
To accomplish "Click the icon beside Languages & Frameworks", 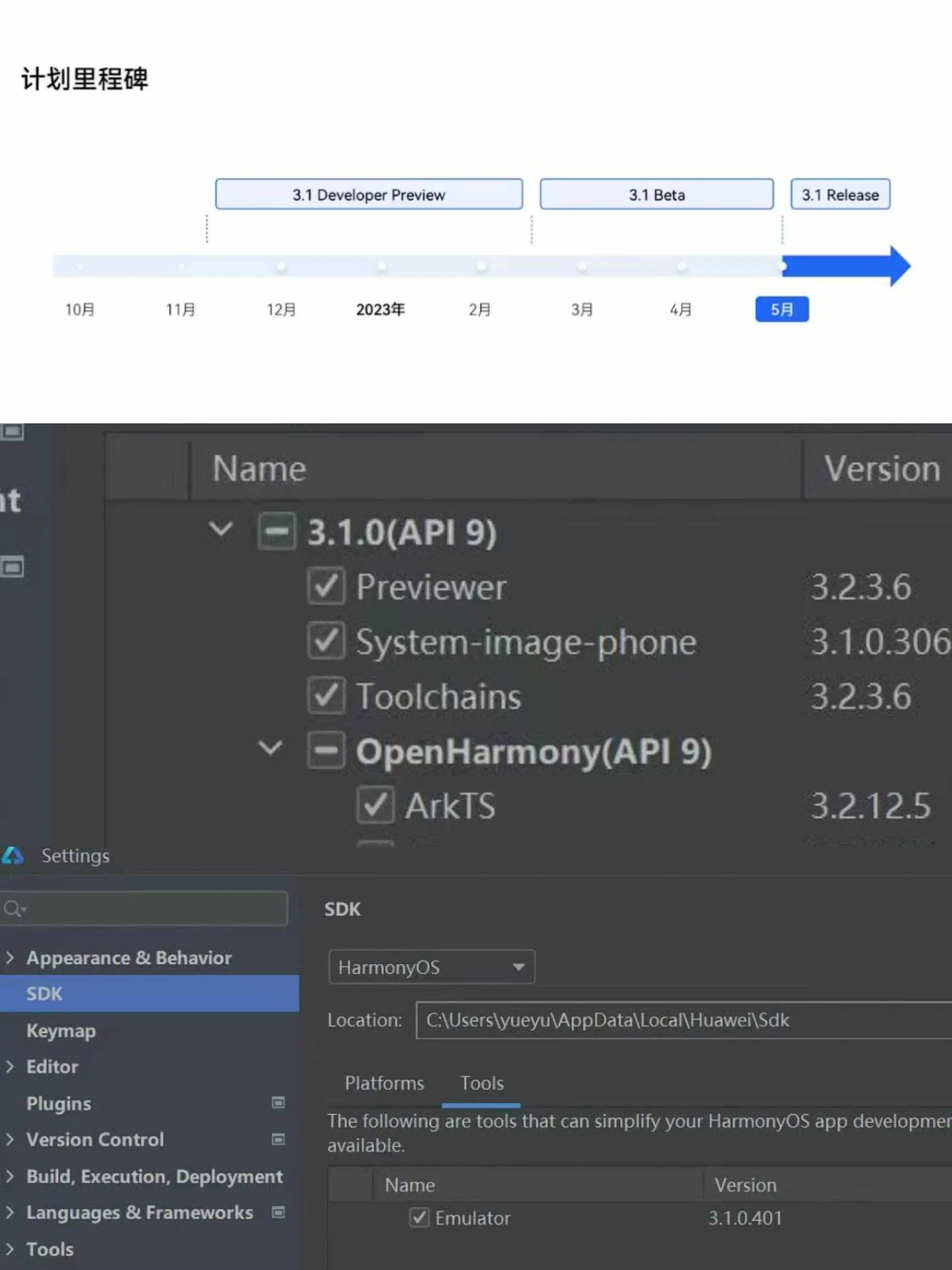I will pos(278,1212).
